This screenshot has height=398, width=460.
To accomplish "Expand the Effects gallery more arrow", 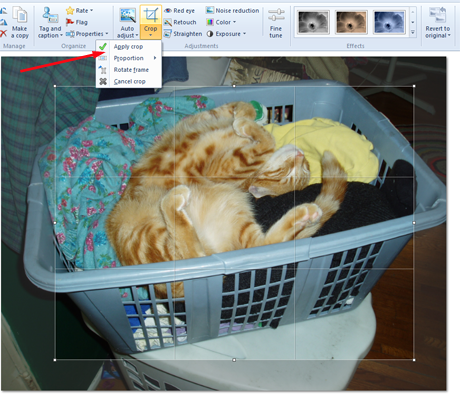I will pyautogui.click(x=413, y=33).
